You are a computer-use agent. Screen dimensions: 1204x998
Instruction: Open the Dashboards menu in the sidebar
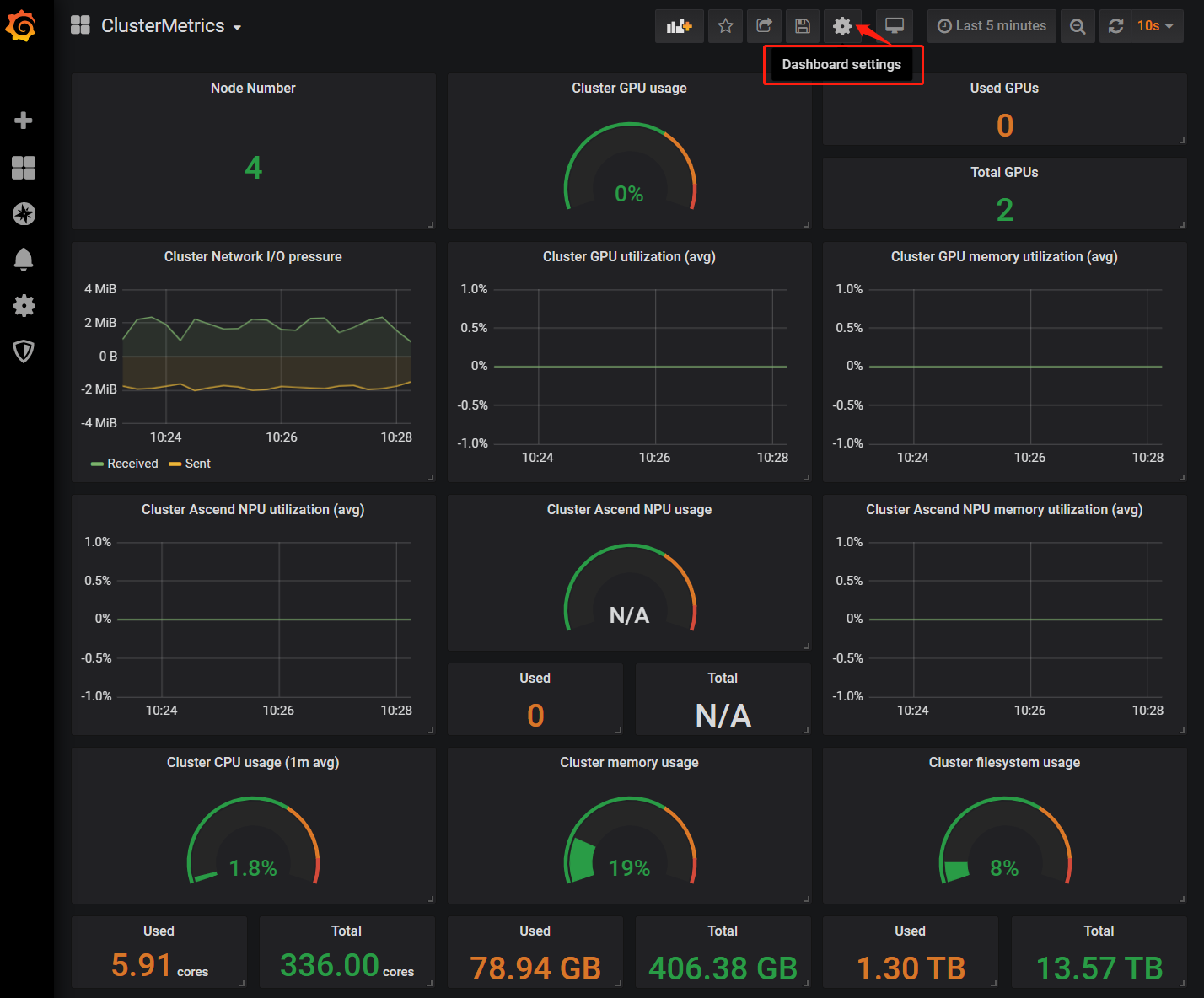click(24, 168)
